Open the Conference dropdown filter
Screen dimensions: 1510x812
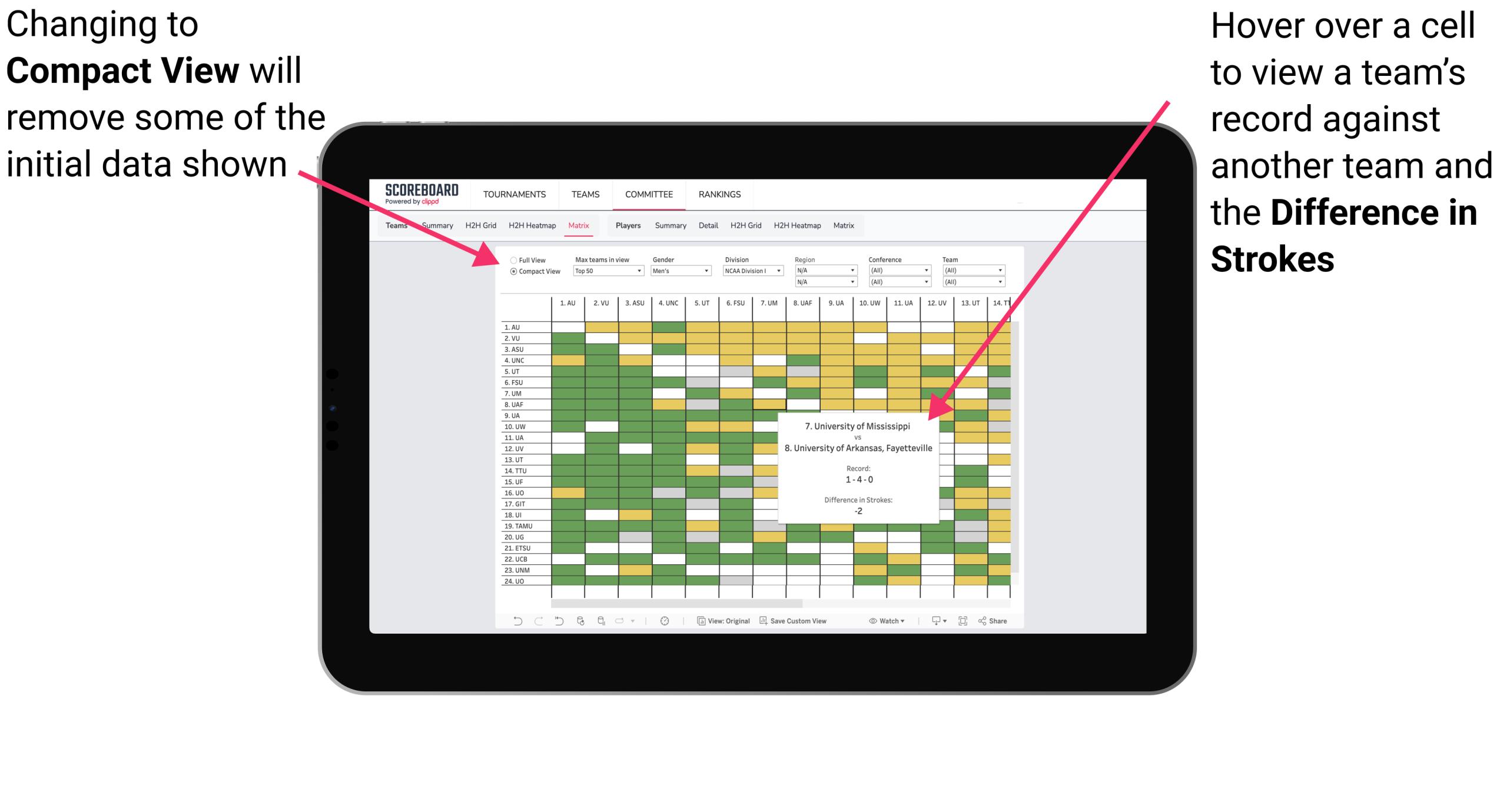(x=899, y=272)
